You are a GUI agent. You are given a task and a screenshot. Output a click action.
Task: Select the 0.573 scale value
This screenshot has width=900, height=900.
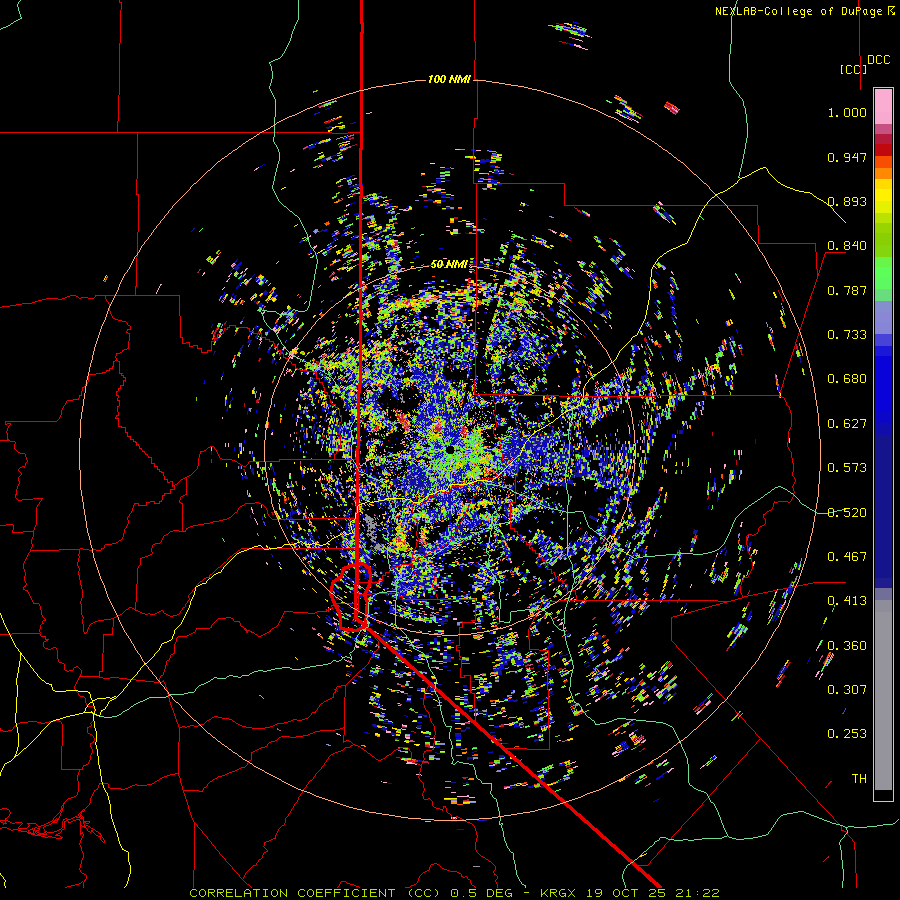847,468
